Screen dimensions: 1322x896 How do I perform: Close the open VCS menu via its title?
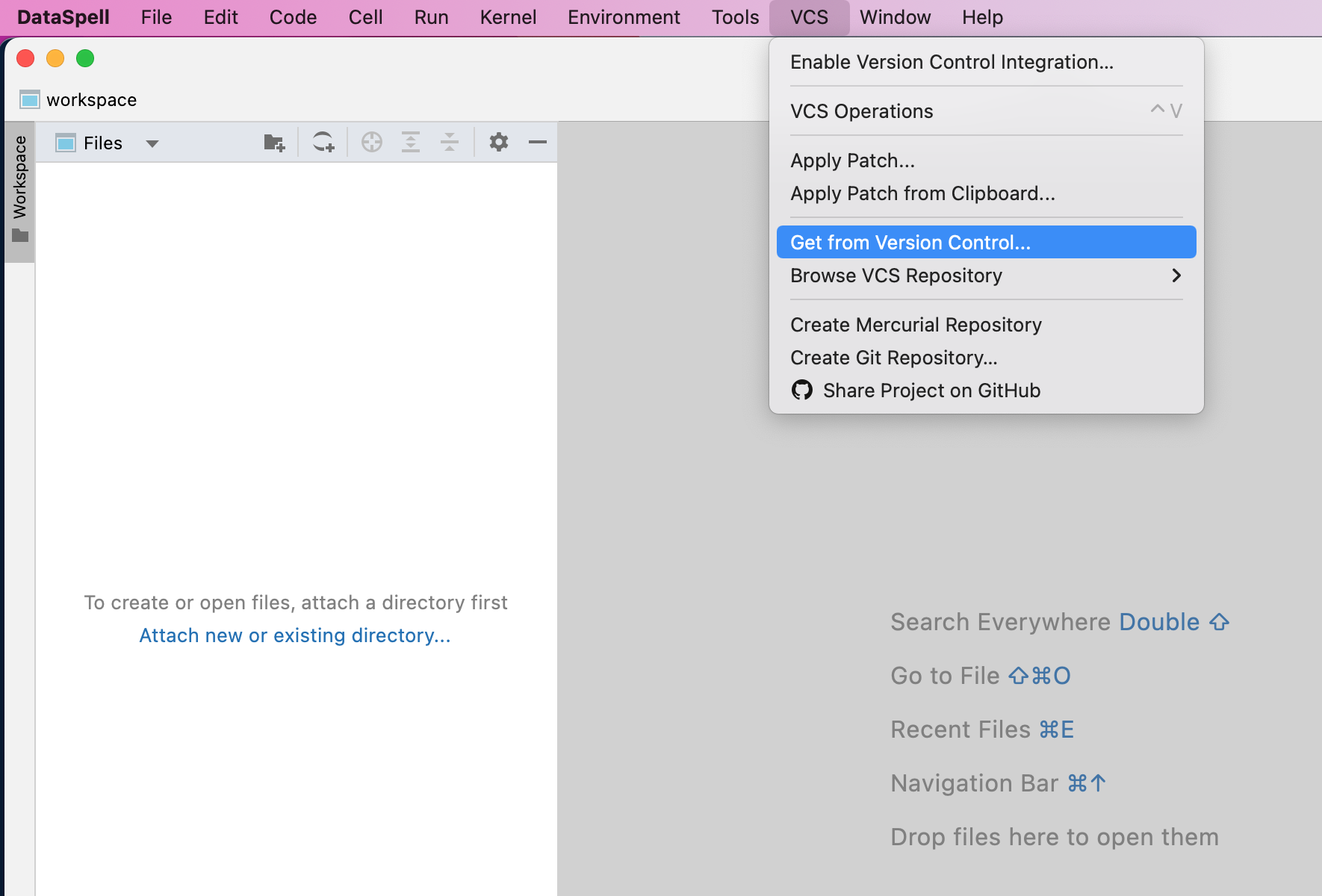[809, 17]
